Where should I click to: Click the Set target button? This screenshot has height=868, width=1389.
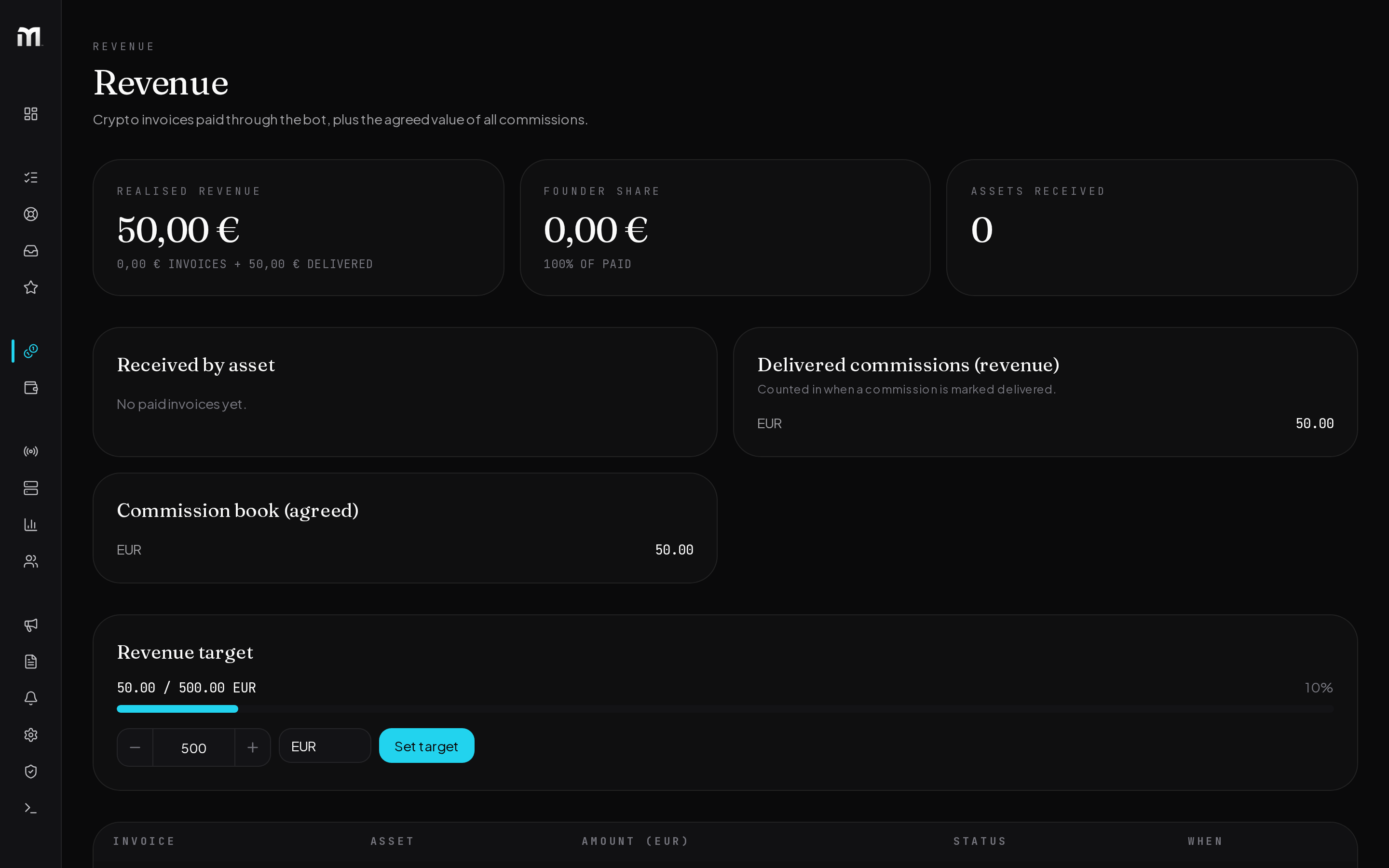point(426,746)
